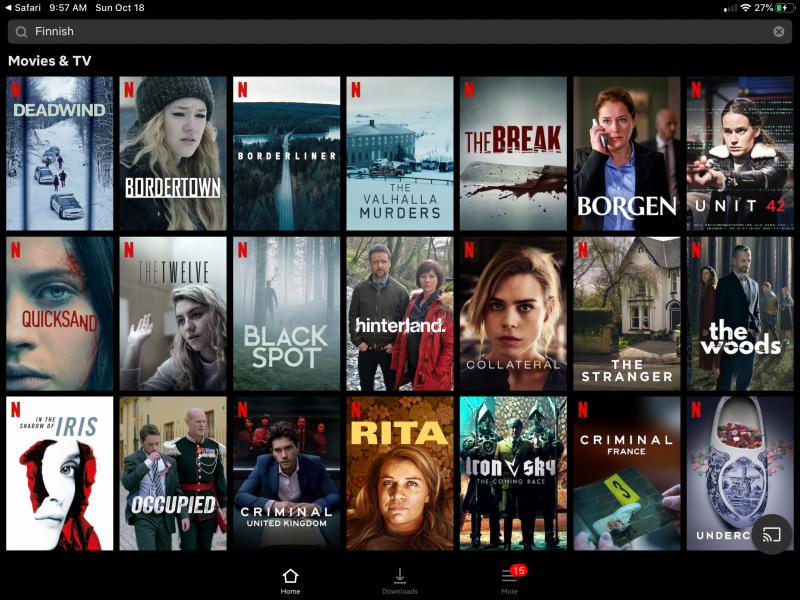Viewport: 800px width, 600px height.
Task: Open In the Shadow of Iris poster
Action: tap(60, 473)
